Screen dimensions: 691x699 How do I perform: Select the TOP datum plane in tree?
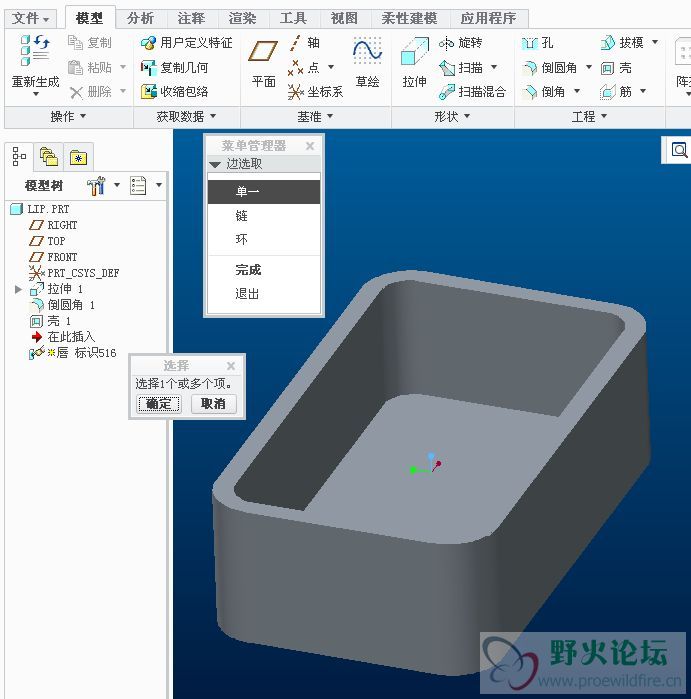click(47, 241)
